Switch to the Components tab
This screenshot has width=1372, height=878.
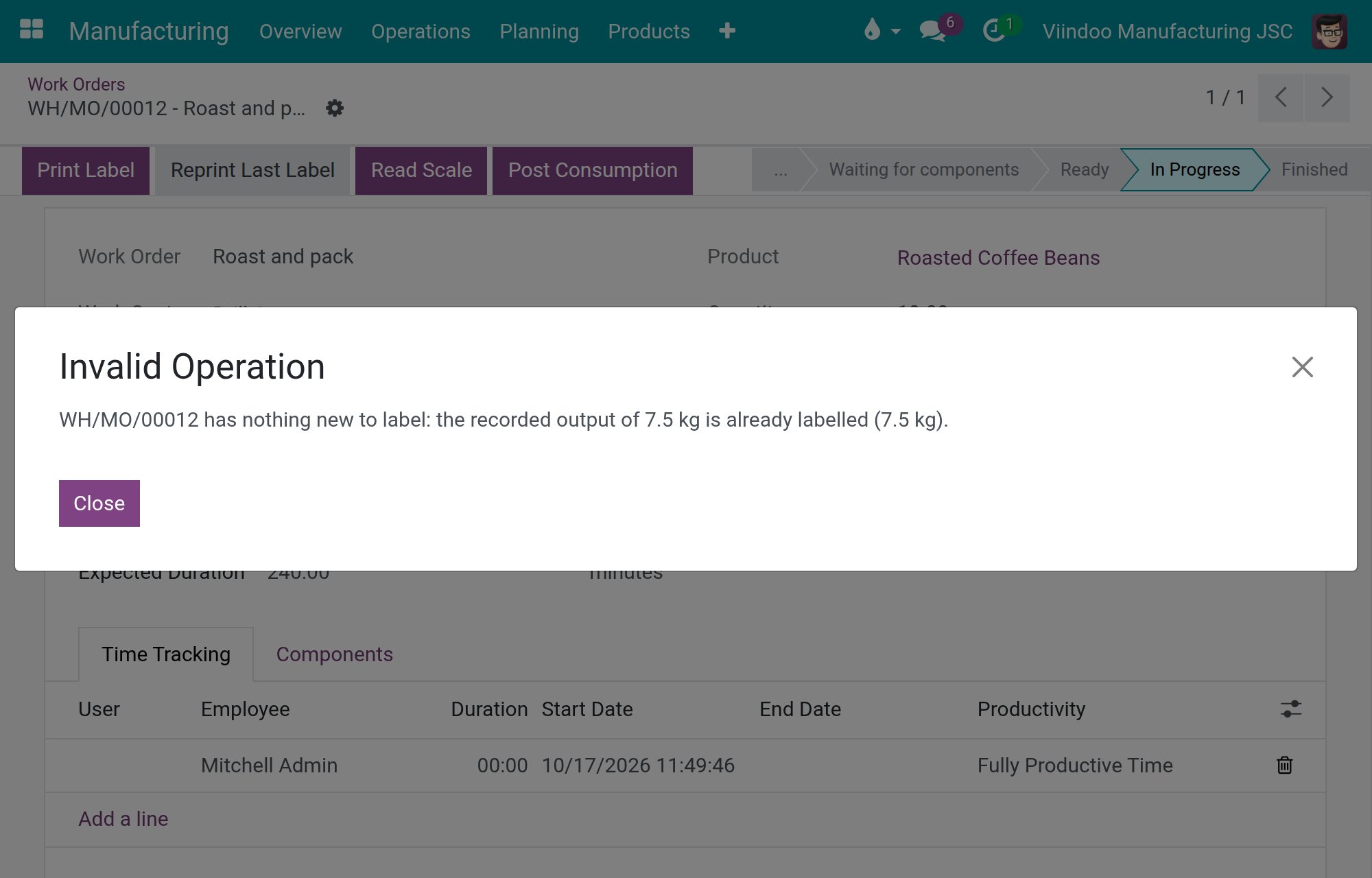[x=334, y=654]
